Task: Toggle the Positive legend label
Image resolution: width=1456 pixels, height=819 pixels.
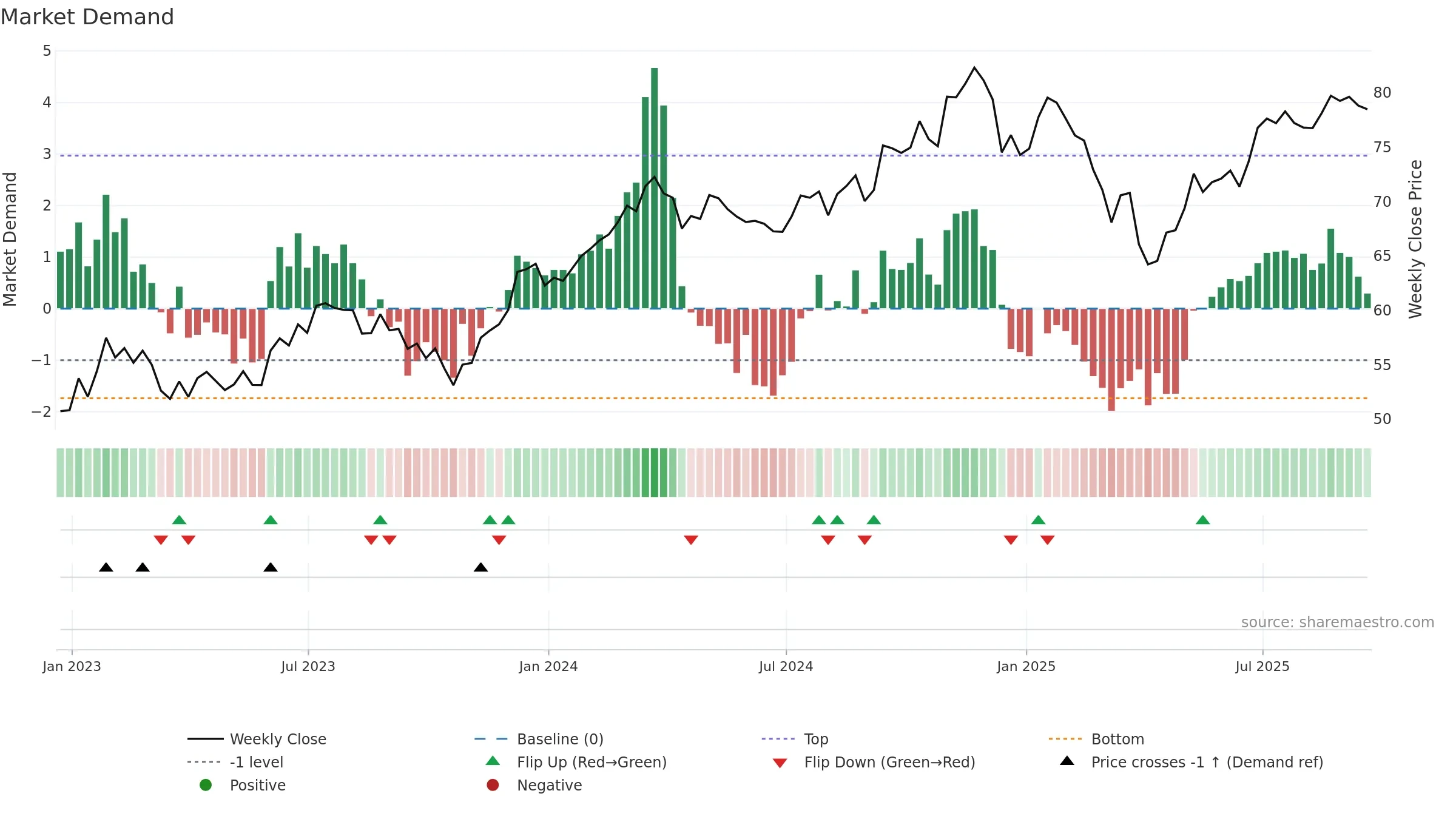Action: pyautogui.click(x=257, y=786)
